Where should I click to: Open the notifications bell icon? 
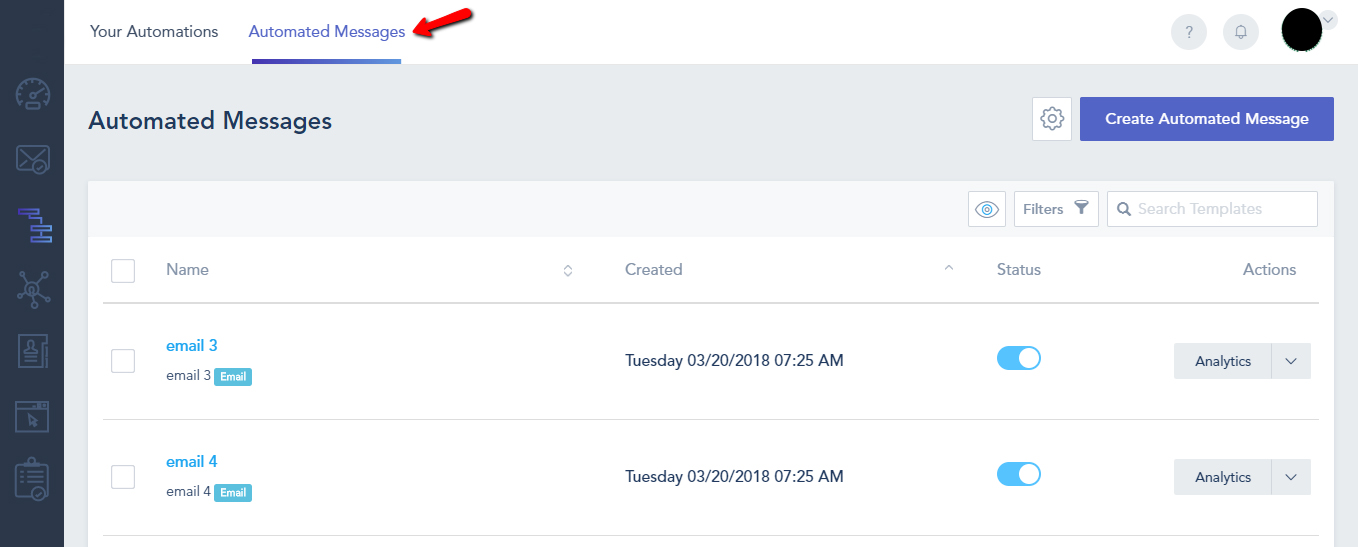point(1240,32)
